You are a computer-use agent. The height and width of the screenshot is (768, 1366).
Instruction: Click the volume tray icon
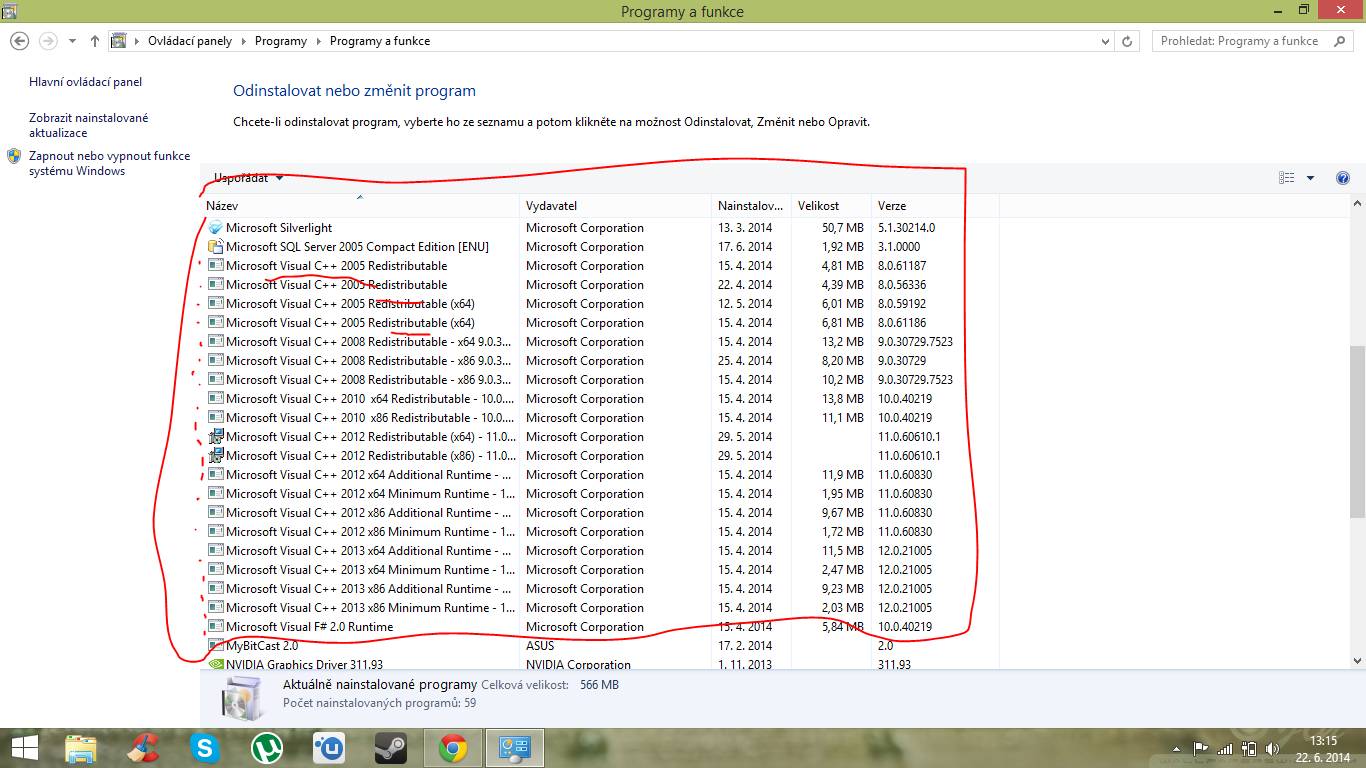(x=1272, y=748)
